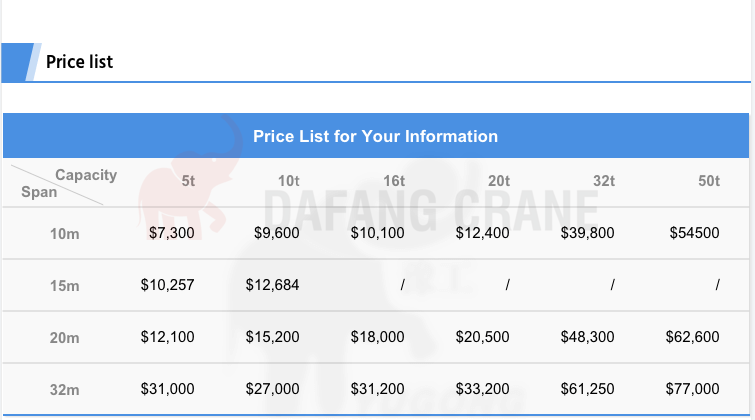Click the blue slanted icon beside Price list
755x420 pixels.
(21, 62)
